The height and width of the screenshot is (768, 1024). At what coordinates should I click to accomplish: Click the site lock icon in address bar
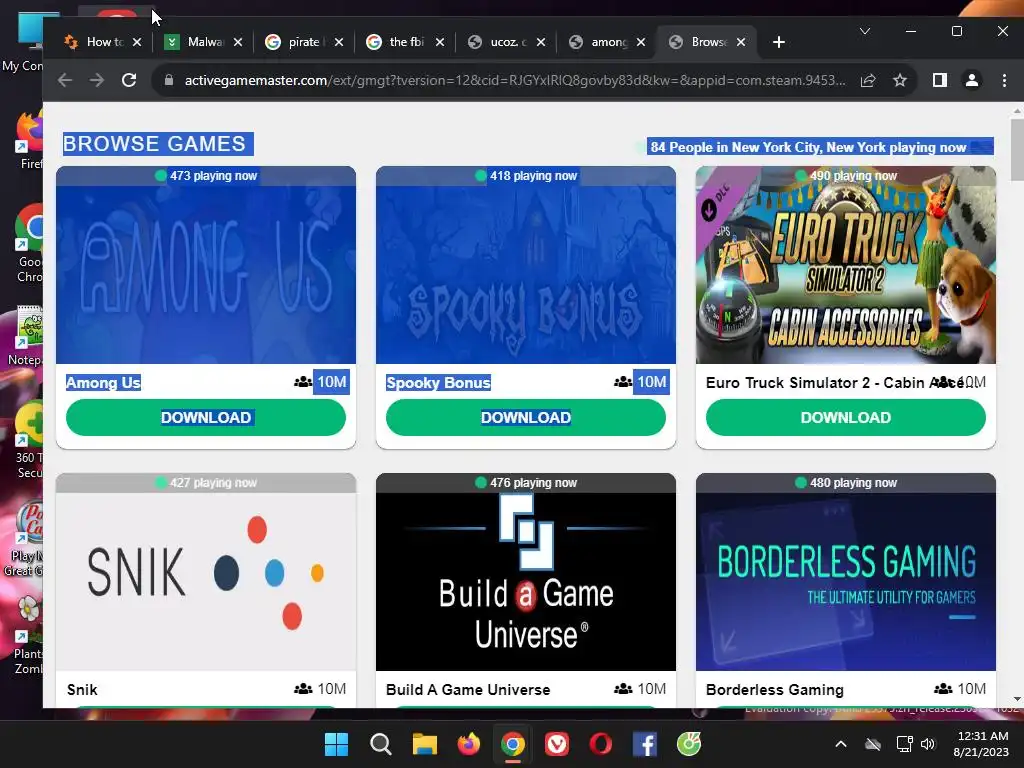pos(168,80)
